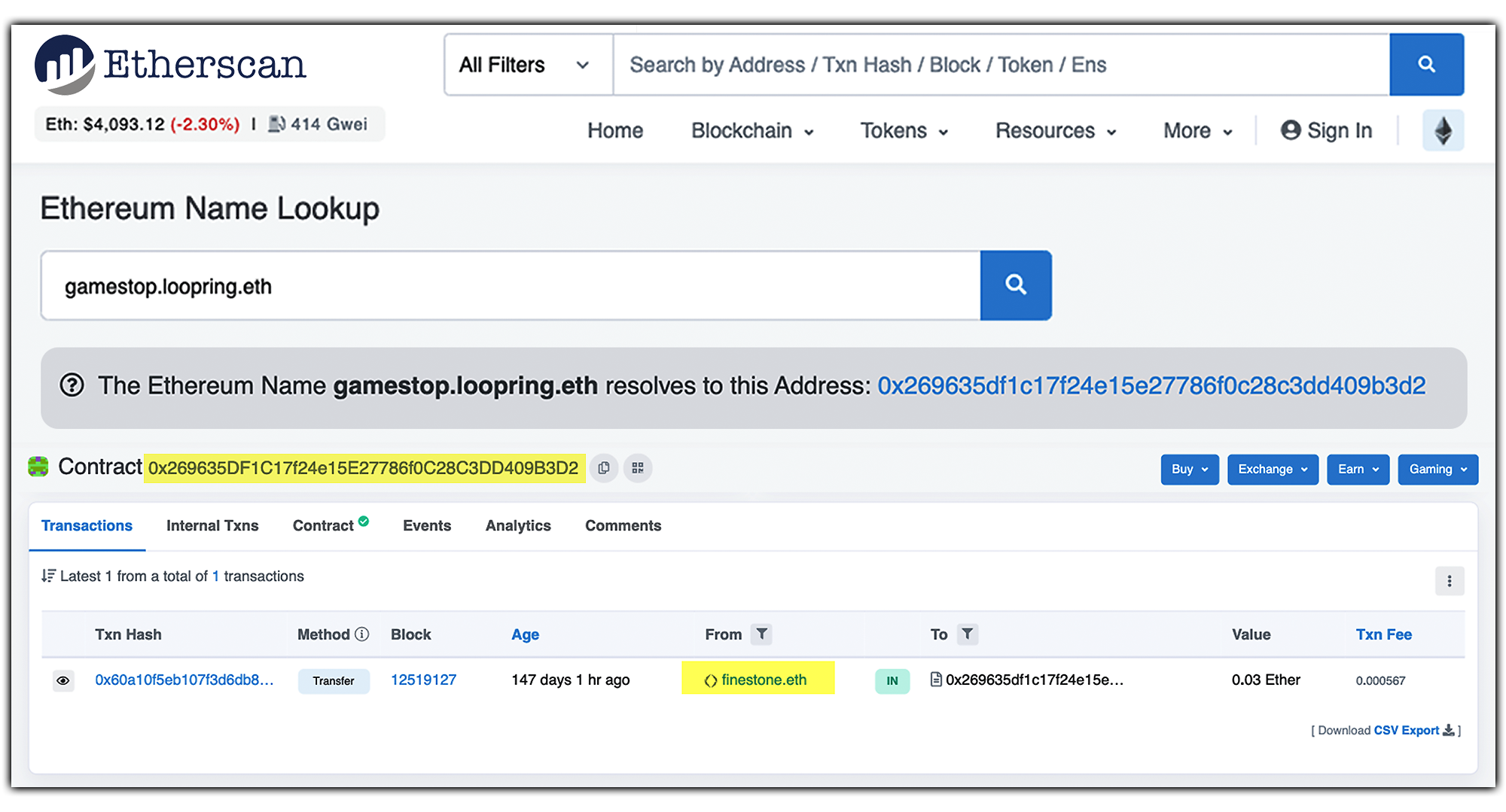Image resolution: width=1506 pixels, height=812 pixels.
Task: Sort by the Age column header
Action: (525, 634)
